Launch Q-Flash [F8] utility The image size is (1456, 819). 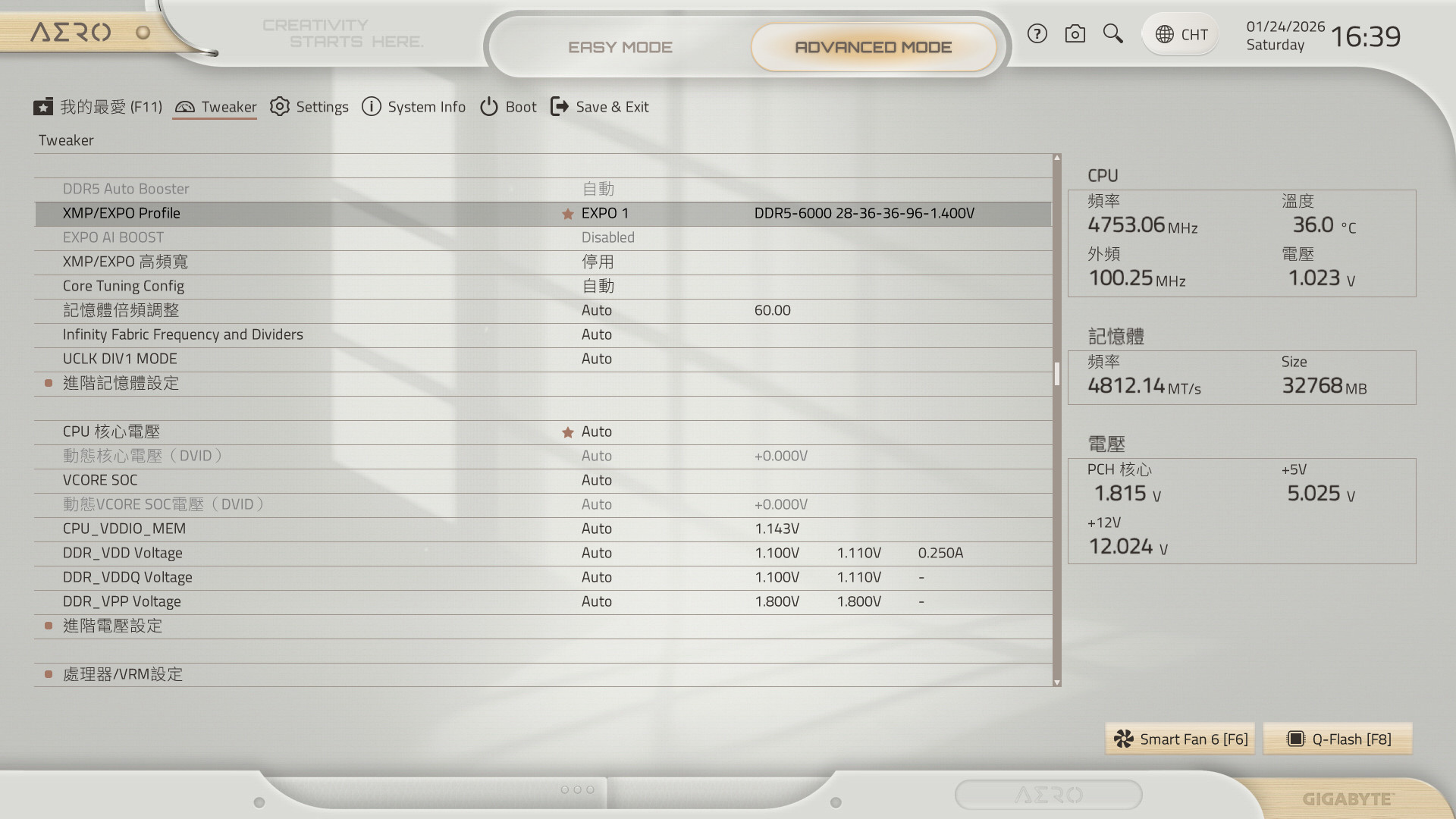click(x=1338, y=739)
